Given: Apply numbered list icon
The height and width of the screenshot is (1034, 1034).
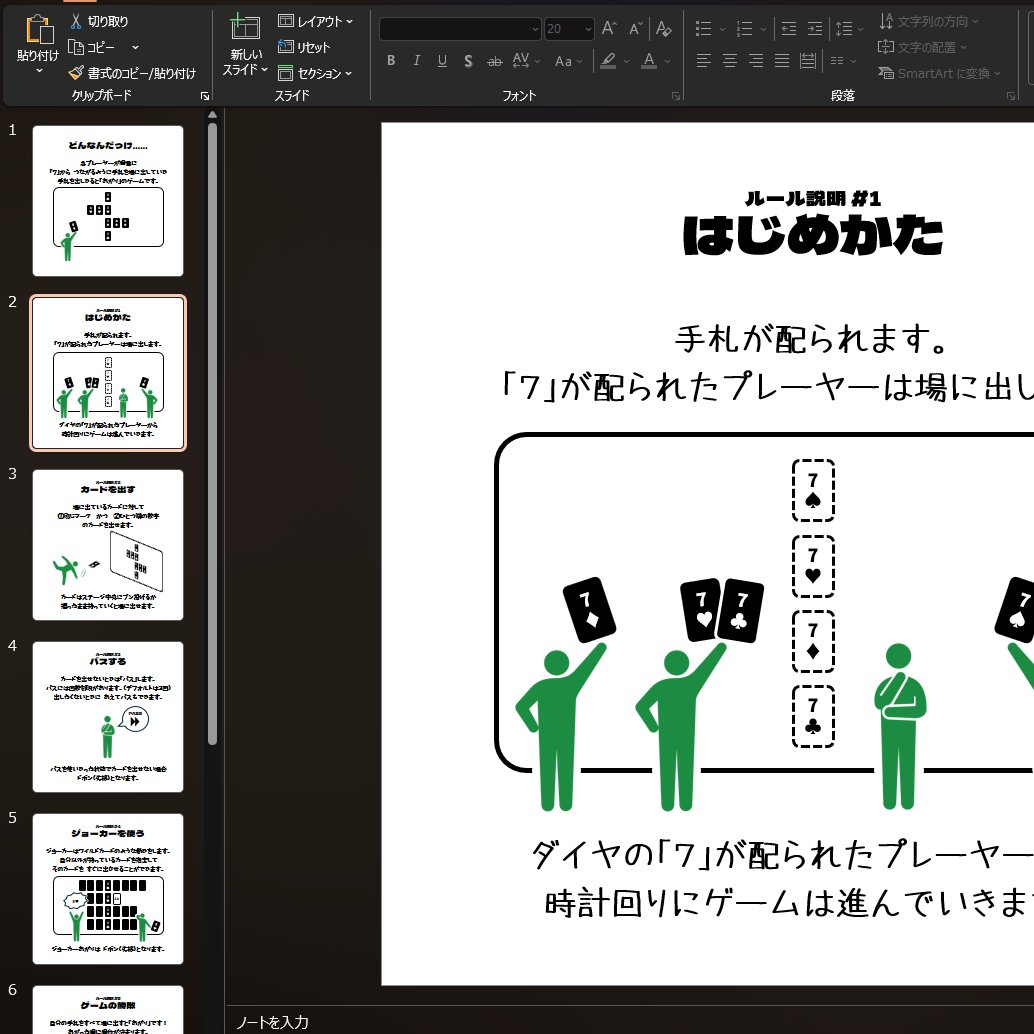Looking at the screenshot, I should [x=745, y=28].
